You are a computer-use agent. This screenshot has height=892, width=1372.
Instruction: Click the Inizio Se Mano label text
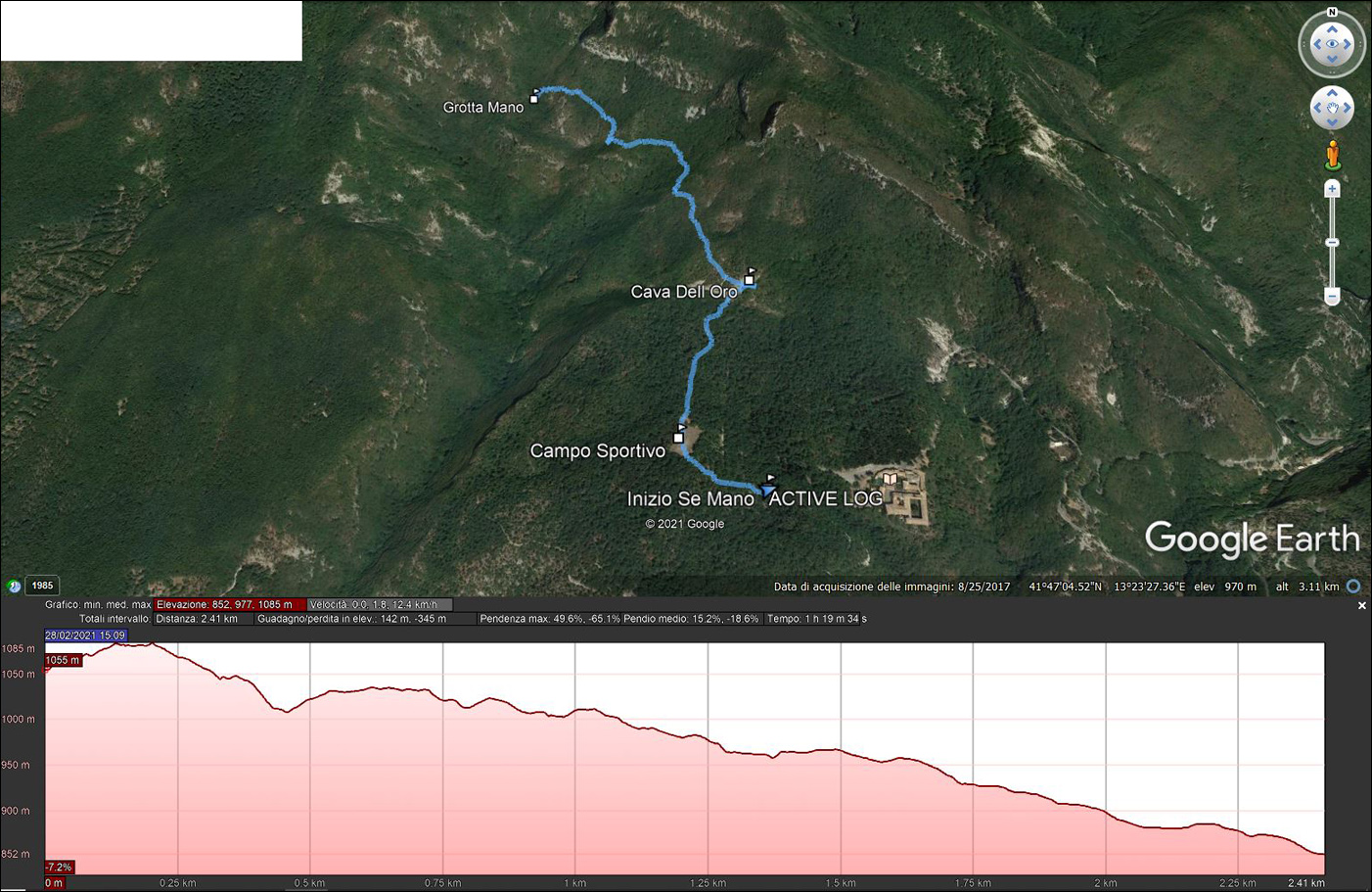691,499
